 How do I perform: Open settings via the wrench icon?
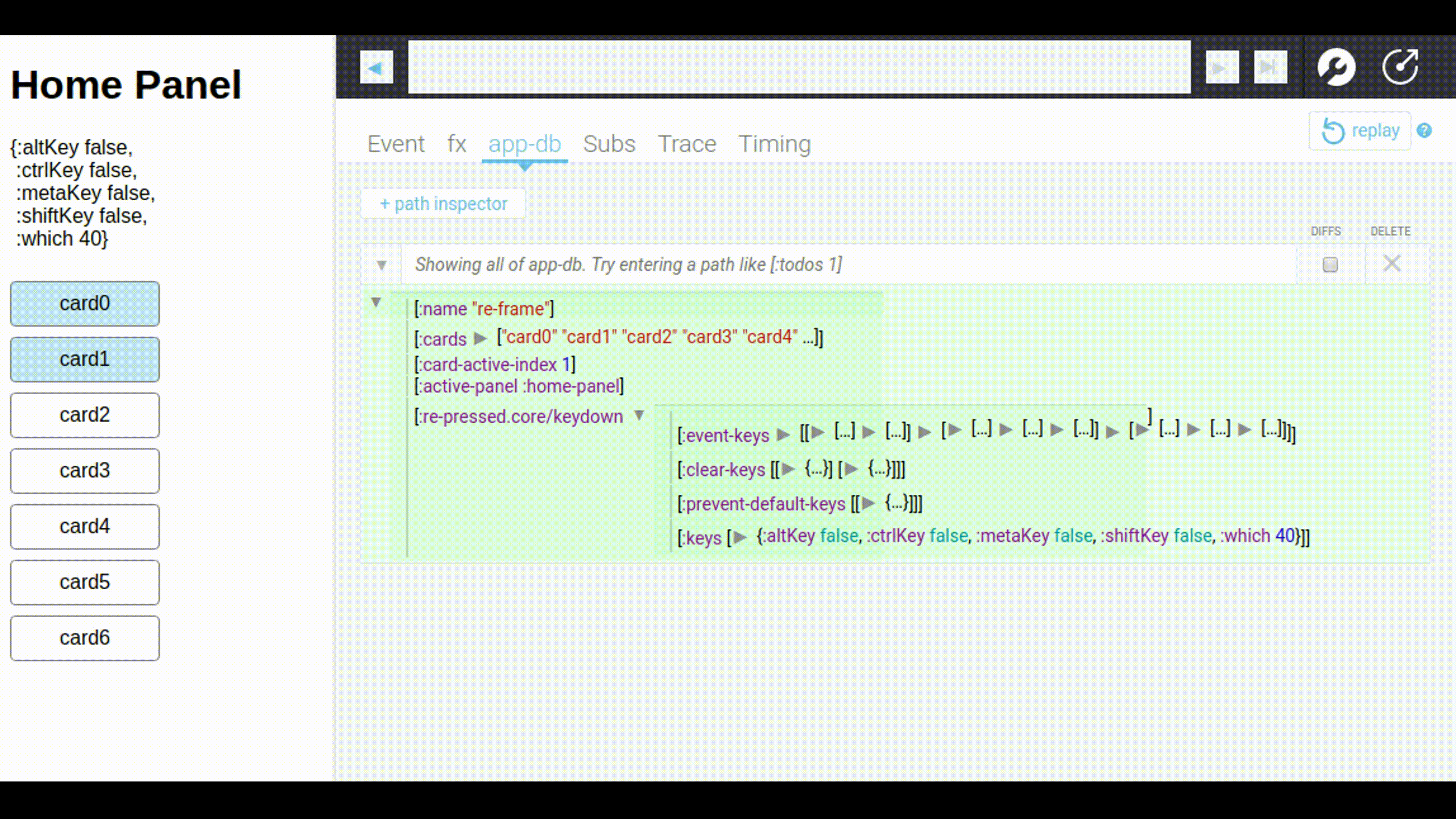(x=1336, y=68)
